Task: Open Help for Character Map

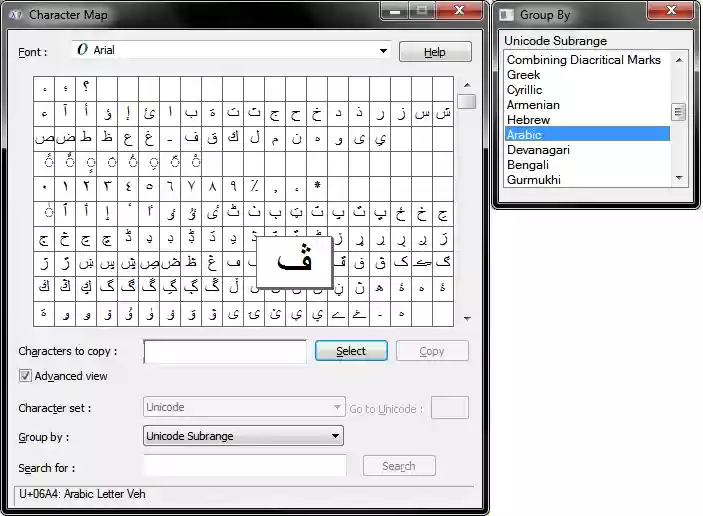Action: pos(435,52)
